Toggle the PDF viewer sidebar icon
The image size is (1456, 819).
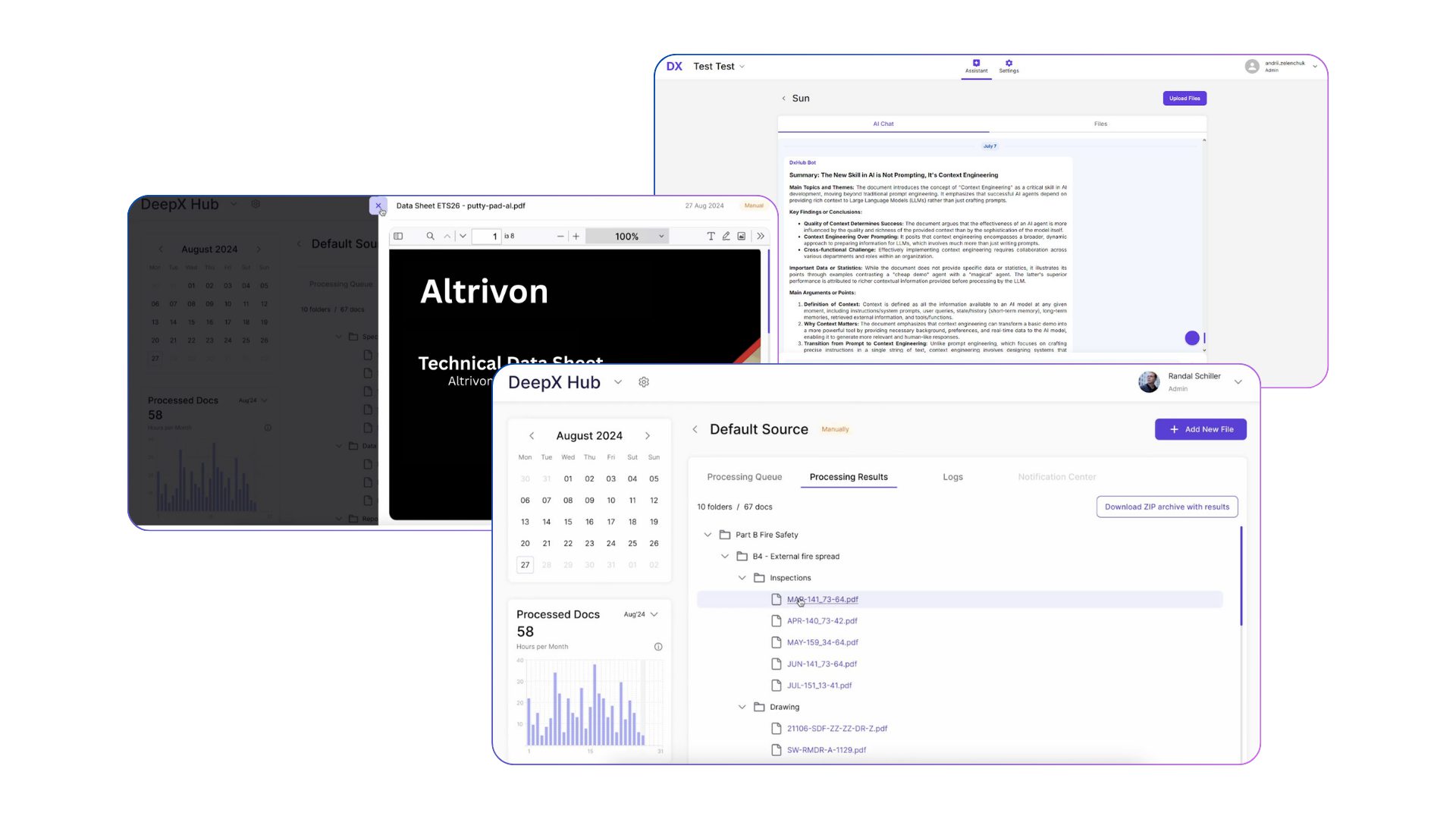398,236
